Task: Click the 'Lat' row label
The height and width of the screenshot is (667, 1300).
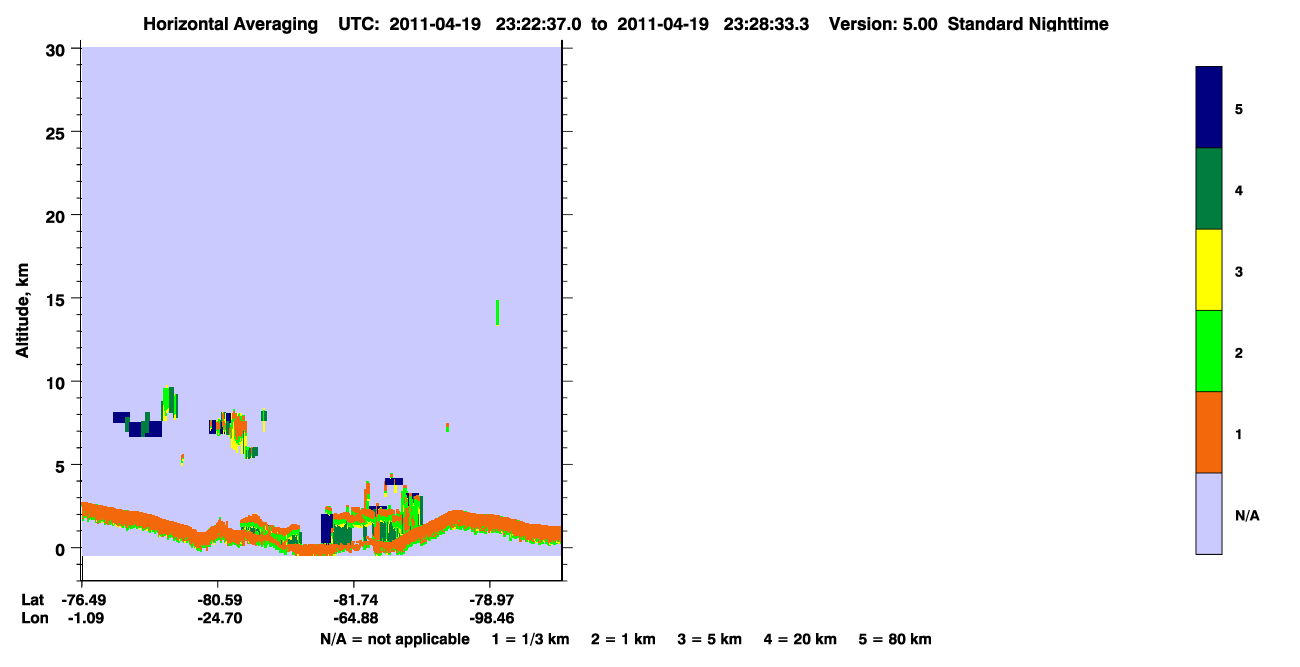Action: click(x=34, y=600)
